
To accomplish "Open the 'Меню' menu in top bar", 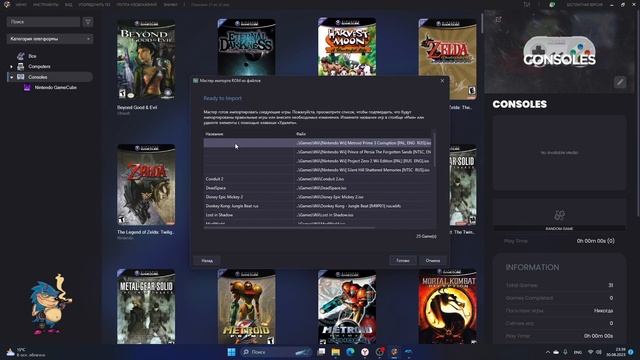I will 21,4.
